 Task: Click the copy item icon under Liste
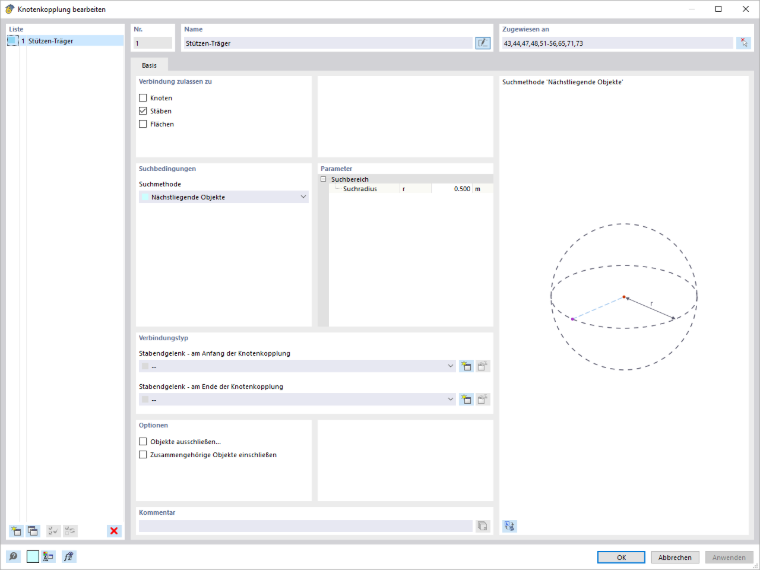[32, 531]
